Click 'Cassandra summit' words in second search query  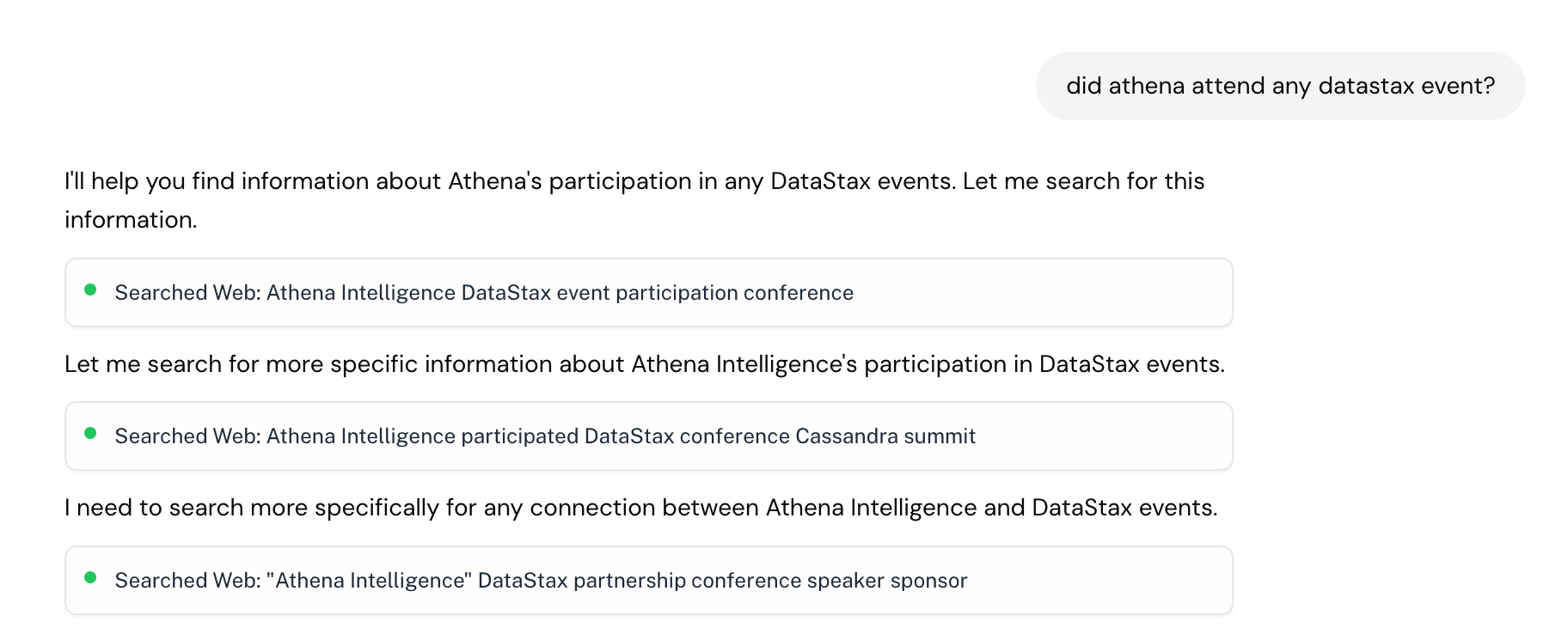885,436
